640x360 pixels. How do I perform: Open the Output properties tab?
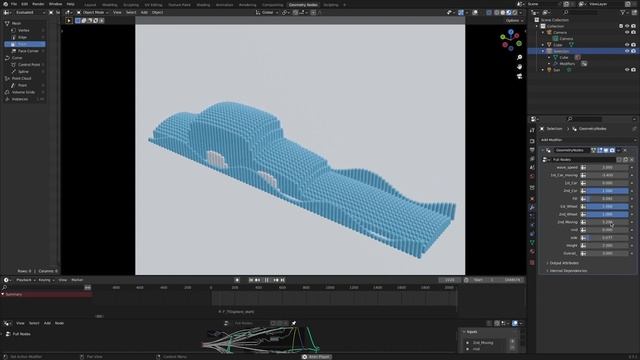pos(532,150)
